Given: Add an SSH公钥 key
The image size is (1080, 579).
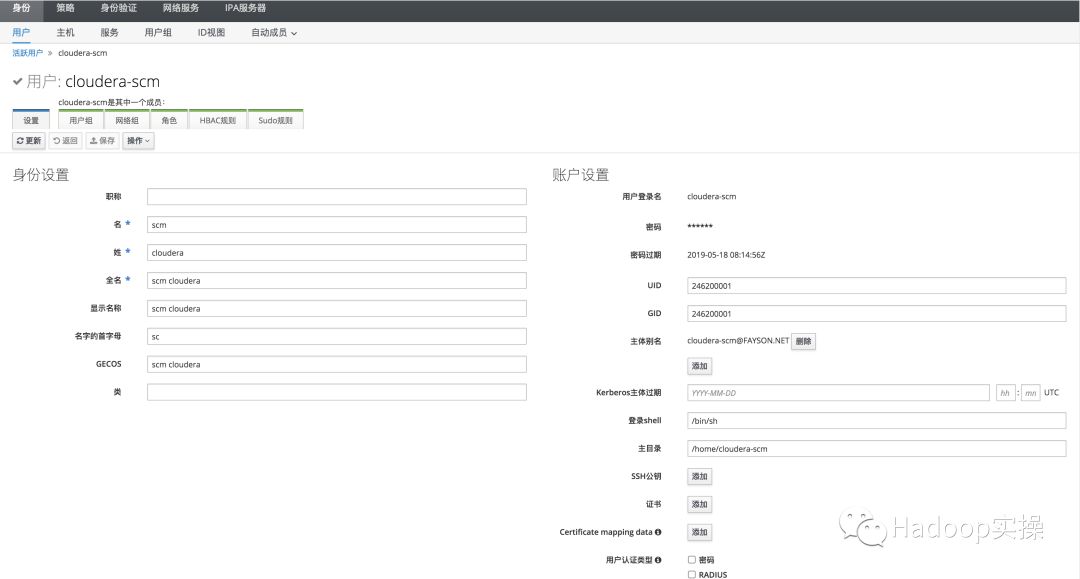Looking at the screenshot, I should [699, 476].
